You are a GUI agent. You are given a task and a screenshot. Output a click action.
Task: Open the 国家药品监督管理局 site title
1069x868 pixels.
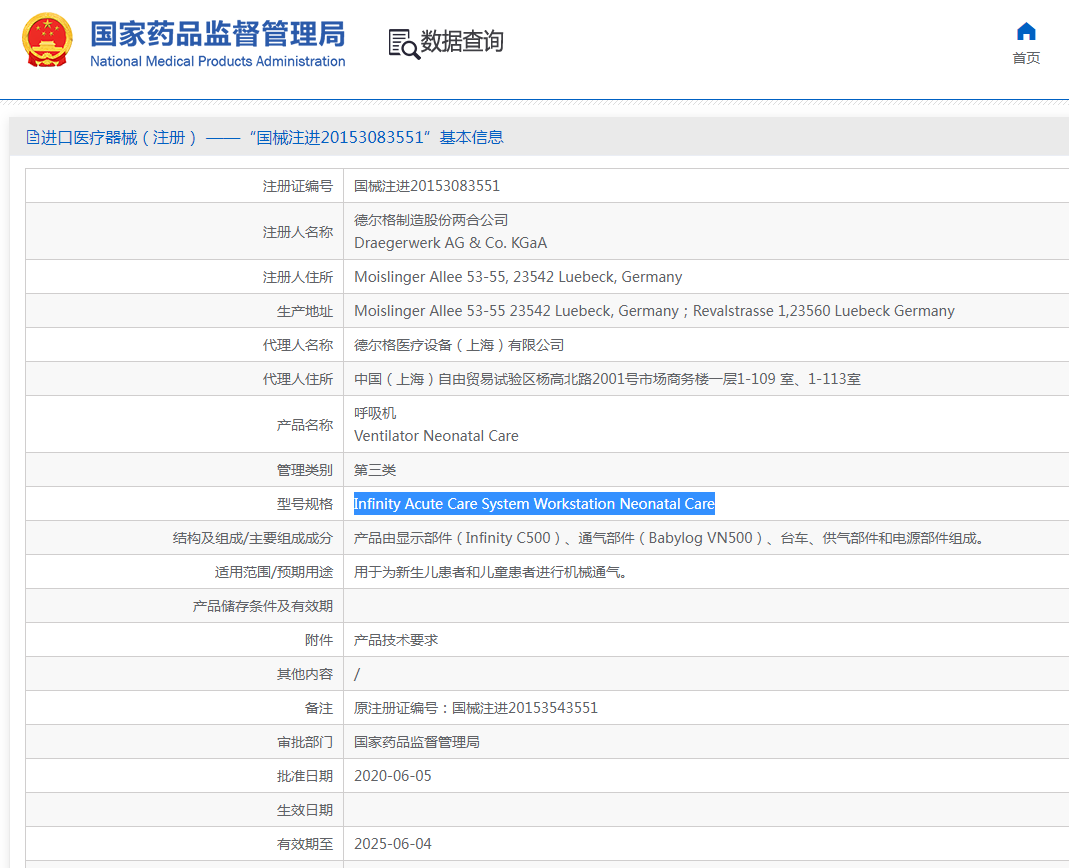(217, 34)
